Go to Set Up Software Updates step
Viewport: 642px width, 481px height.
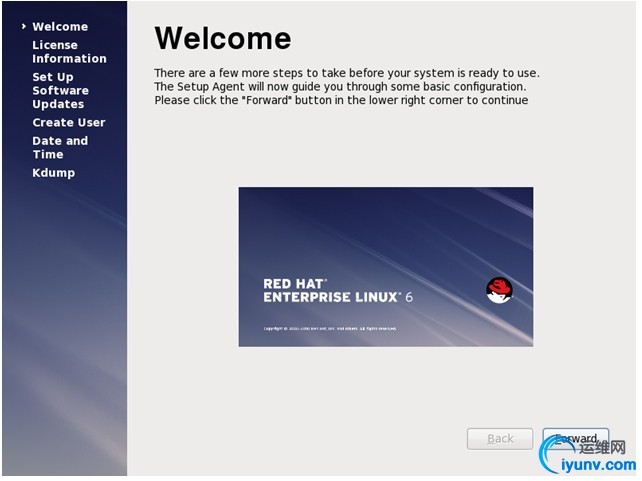[x=60, y=90]
